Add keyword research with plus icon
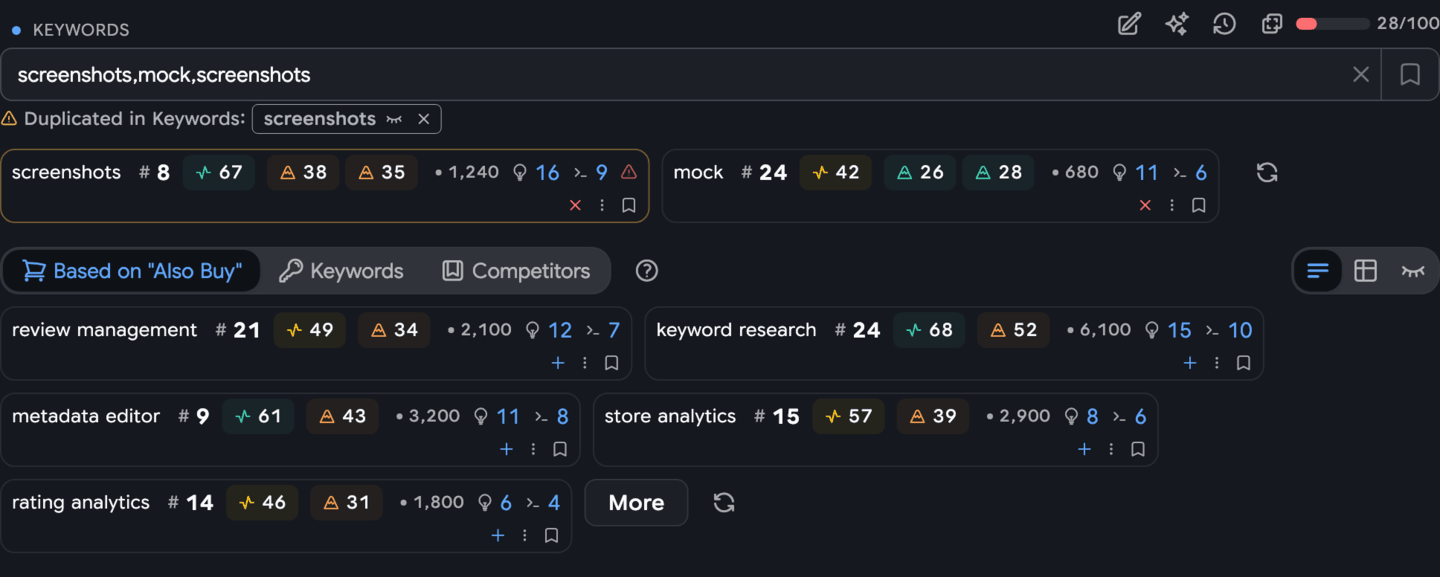This screenshot has width=1440, height=577. point(1190,363)
